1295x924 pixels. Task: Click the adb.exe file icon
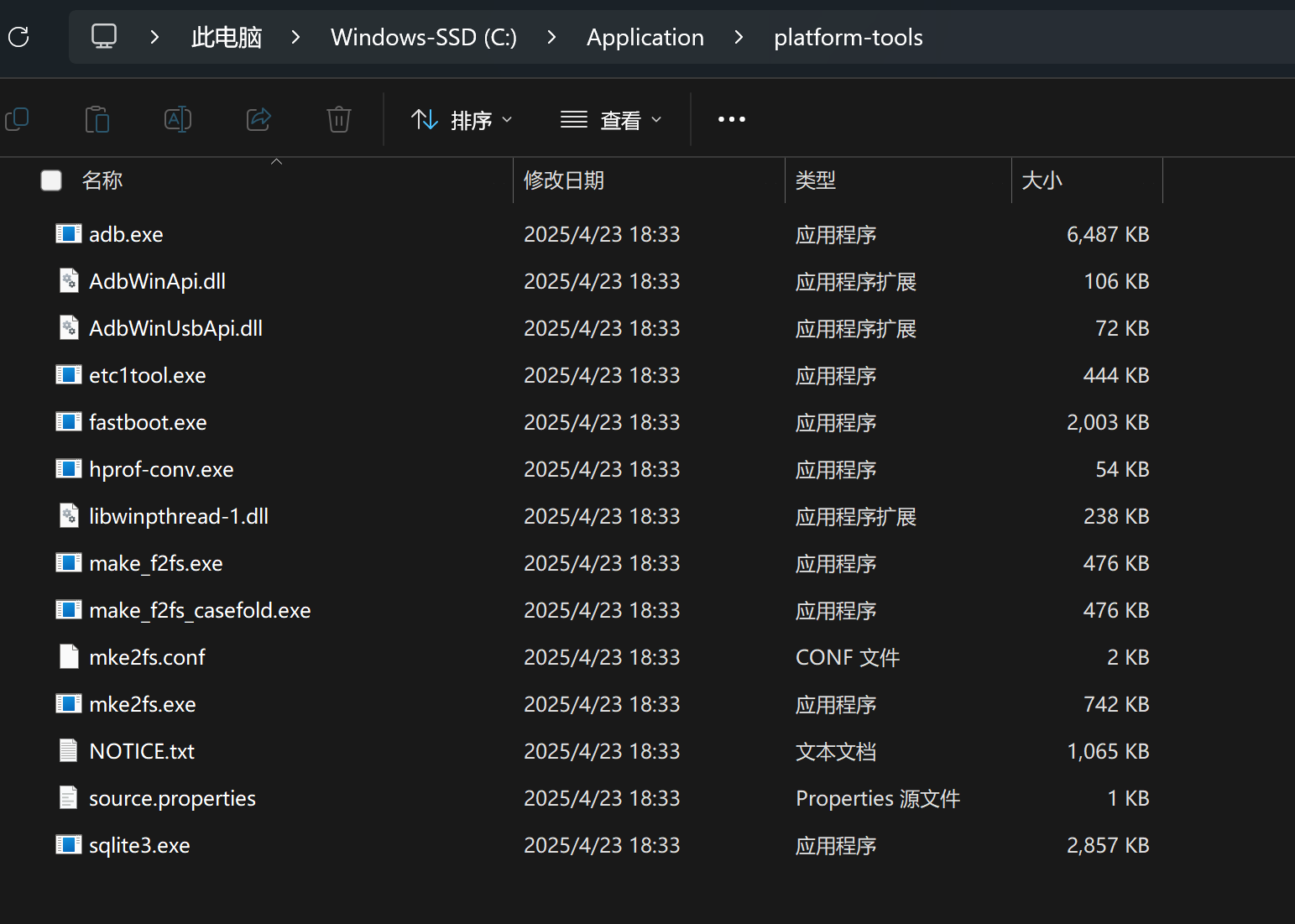pyautogui.click(x=69, y=233)
